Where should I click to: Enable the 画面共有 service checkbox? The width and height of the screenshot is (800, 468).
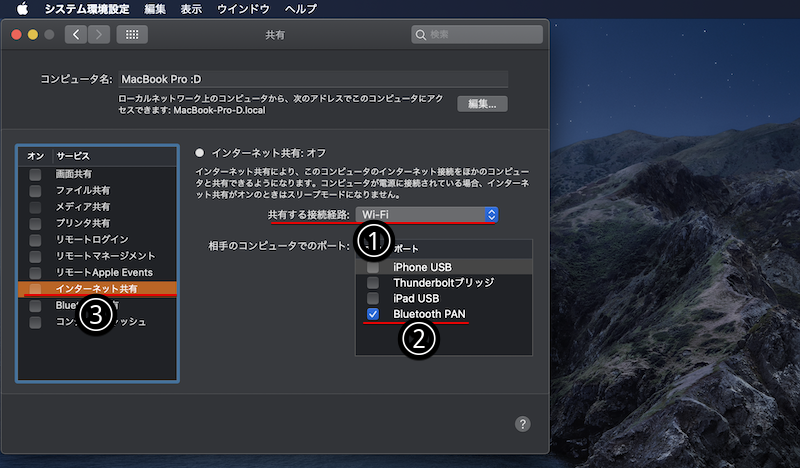[x=36, y=174]
